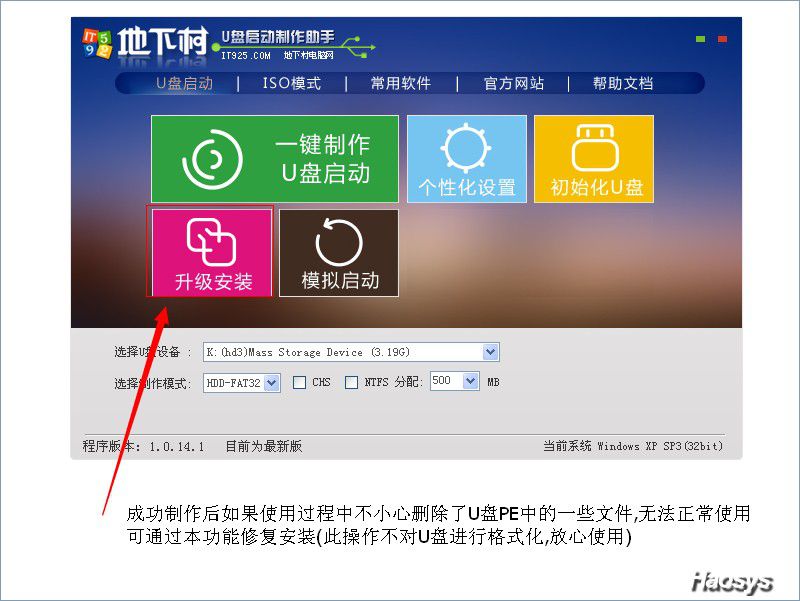Click the 地下村 IT925 logo
This screenshot has height=601, width=800.
145,44
